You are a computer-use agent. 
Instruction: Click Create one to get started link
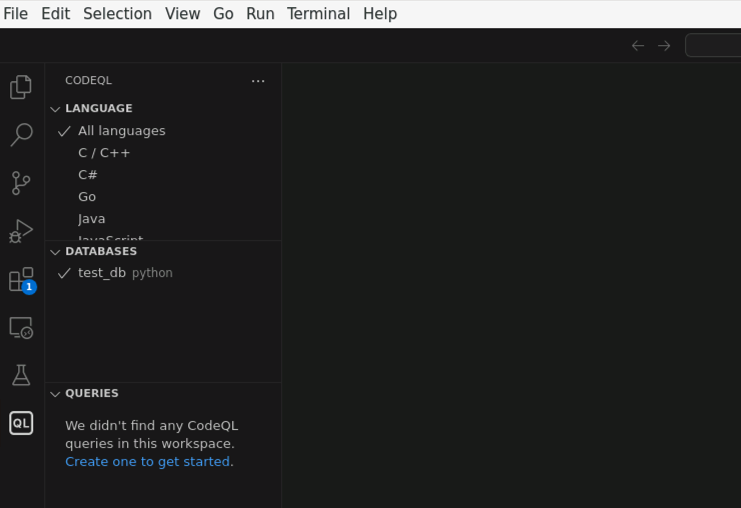coord(147,462)
